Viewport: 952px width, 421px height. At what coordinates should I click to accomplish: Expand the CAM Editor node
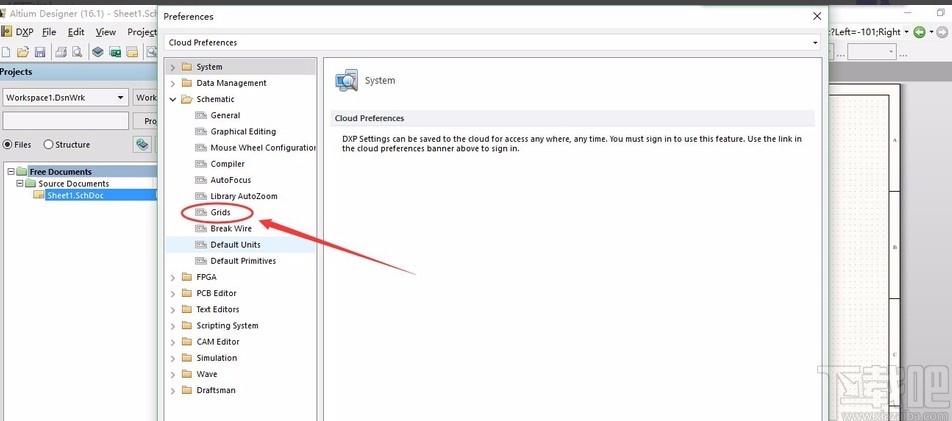click(x=173, y=342)
